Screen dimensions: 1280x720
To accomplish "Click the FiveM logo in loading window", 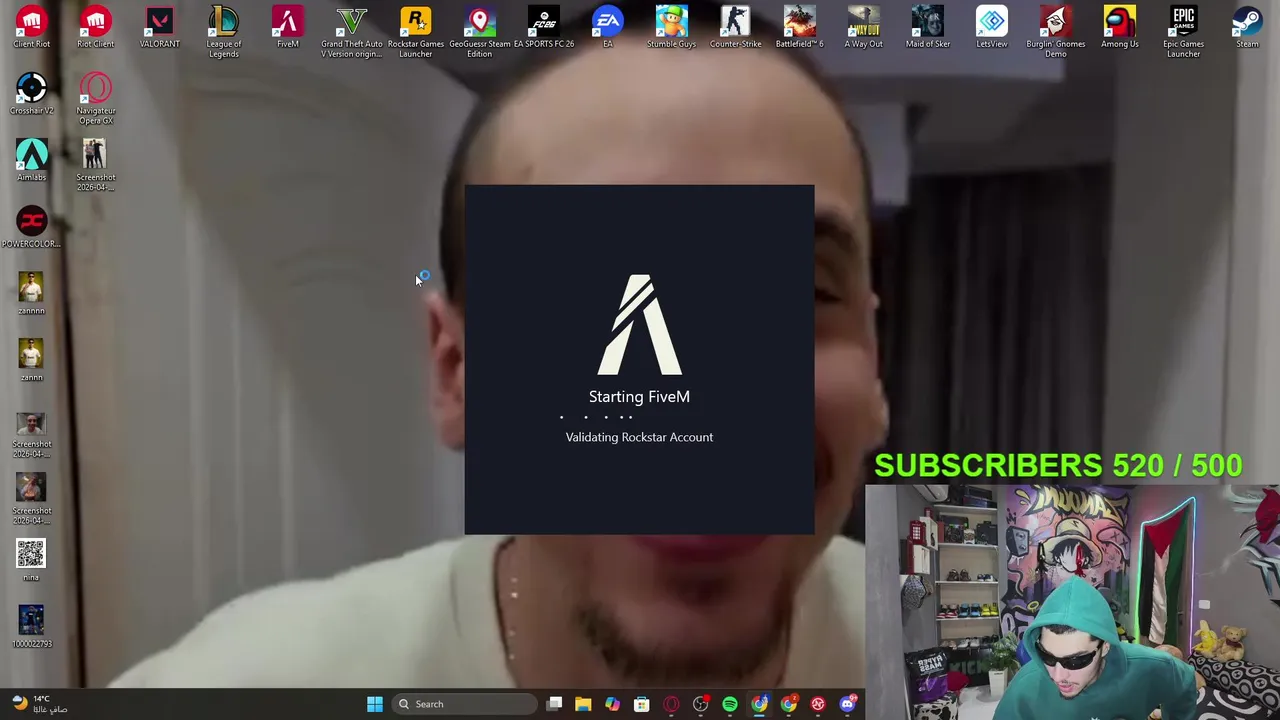I will pyautogui.click(x=639, y=325).
